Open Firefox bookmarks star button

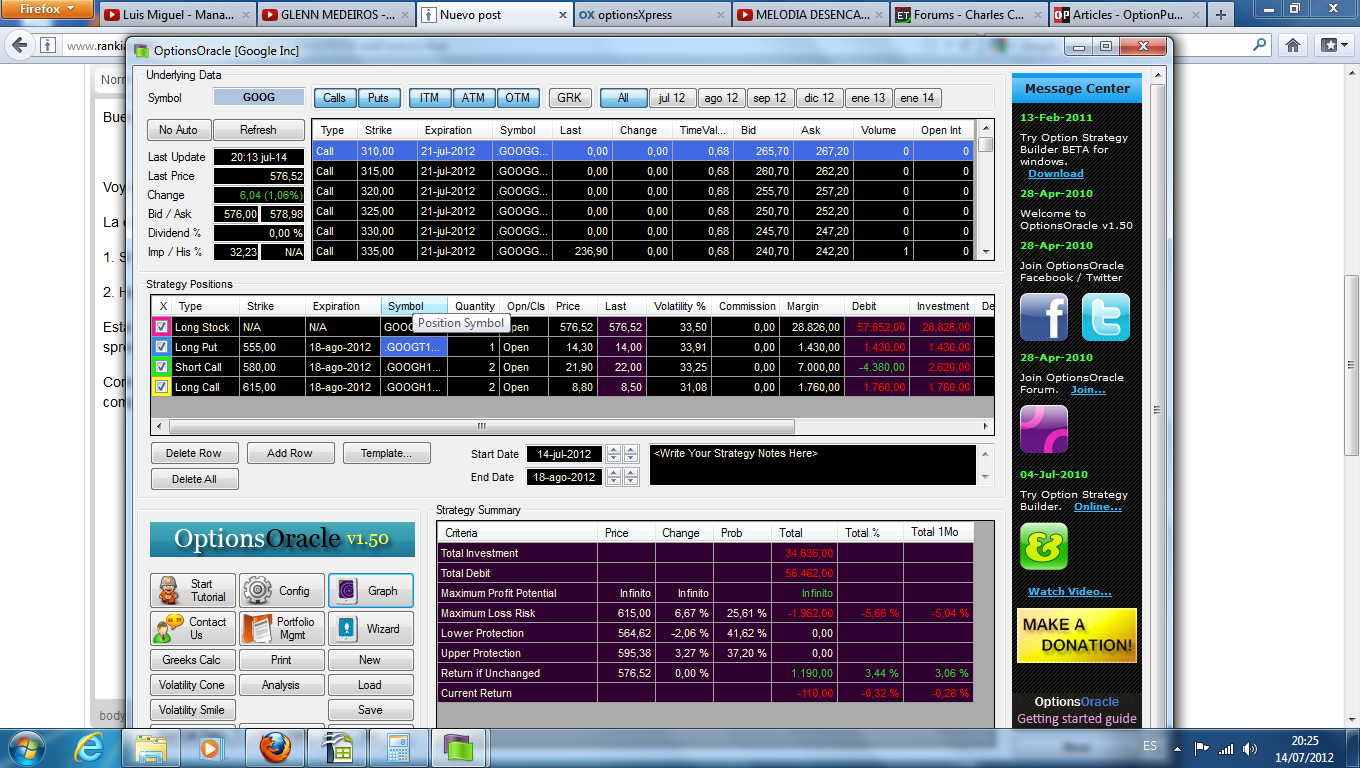tap(1332, 45)
